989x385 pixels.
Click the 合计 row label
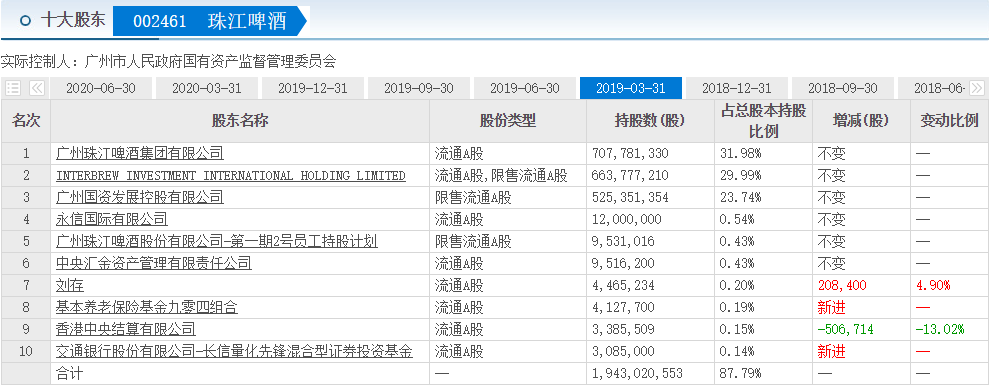click(x=70, y=374)
